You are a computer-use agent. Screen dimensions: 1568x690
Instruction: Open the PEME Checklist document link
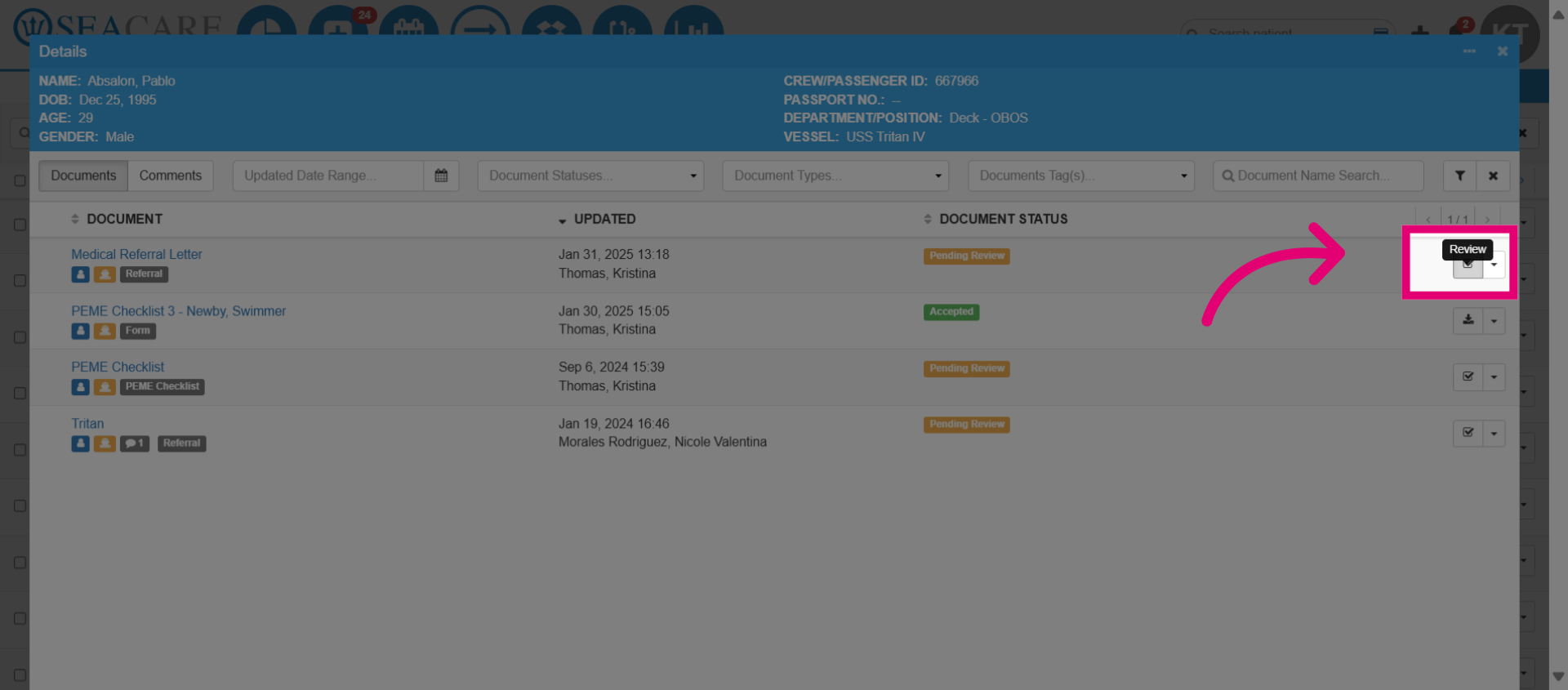[x=118, y=367]
